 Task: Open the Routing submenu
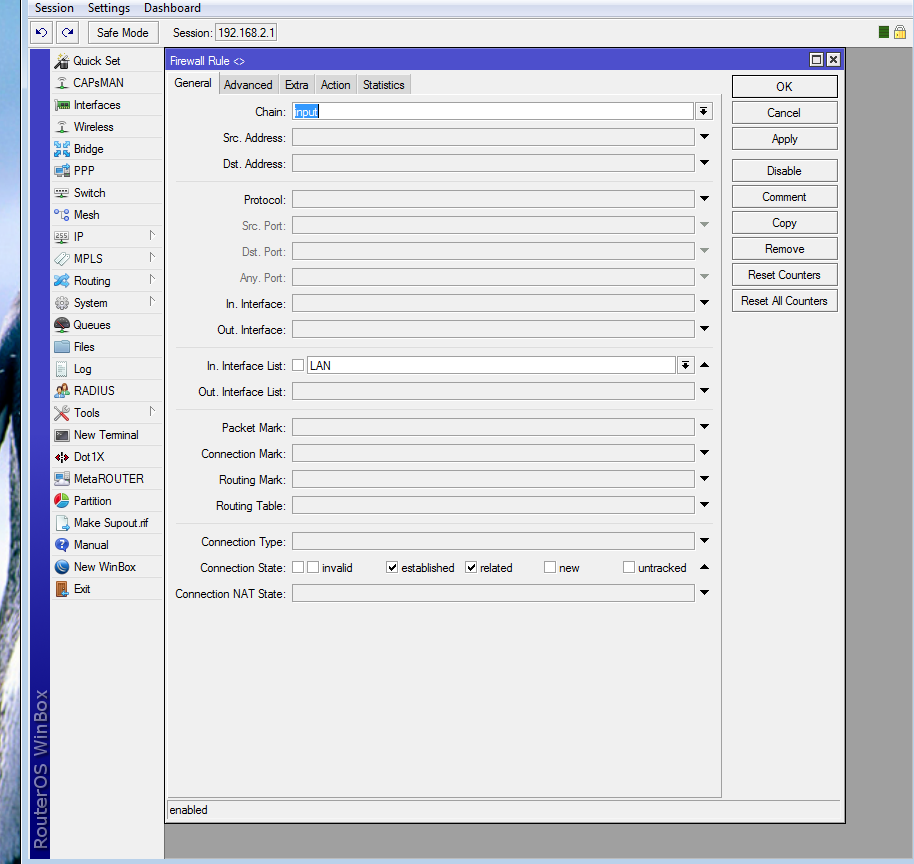click(106, 281)
